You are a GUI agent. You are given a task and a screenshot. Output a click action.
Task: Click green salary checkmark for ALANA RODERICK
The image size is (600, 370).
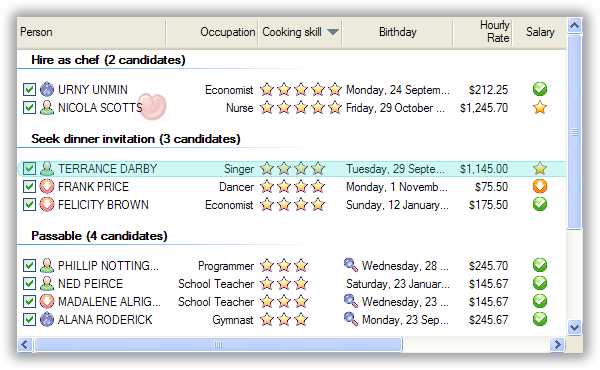540,319
